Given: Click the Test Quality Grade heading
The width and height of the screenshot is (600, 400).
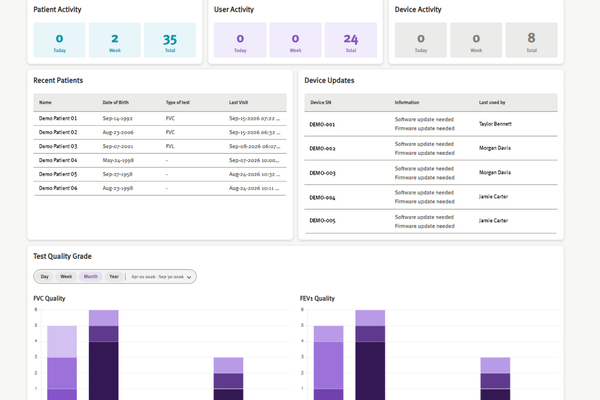Looking at the screenshot, I should [62, 256].
